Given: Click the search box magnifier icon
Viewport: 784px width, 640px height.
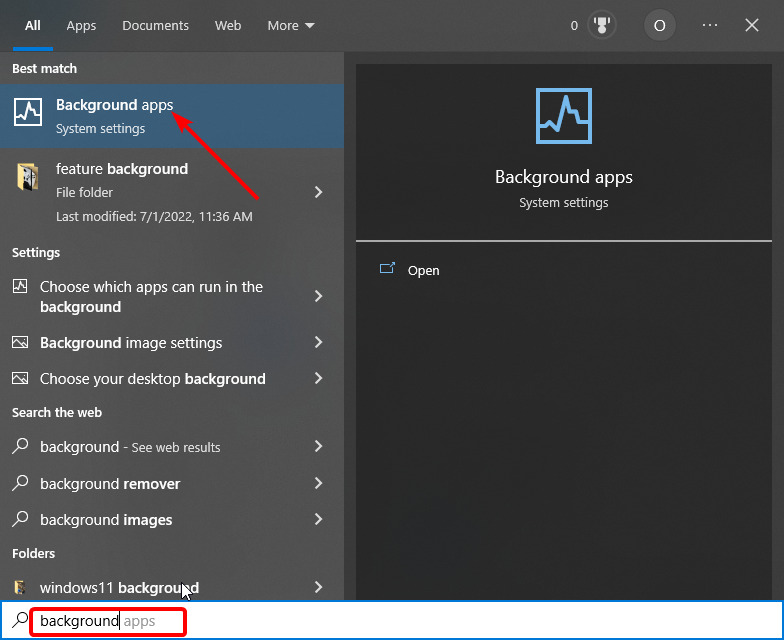Looking at the screenshot, I should 20,620.
